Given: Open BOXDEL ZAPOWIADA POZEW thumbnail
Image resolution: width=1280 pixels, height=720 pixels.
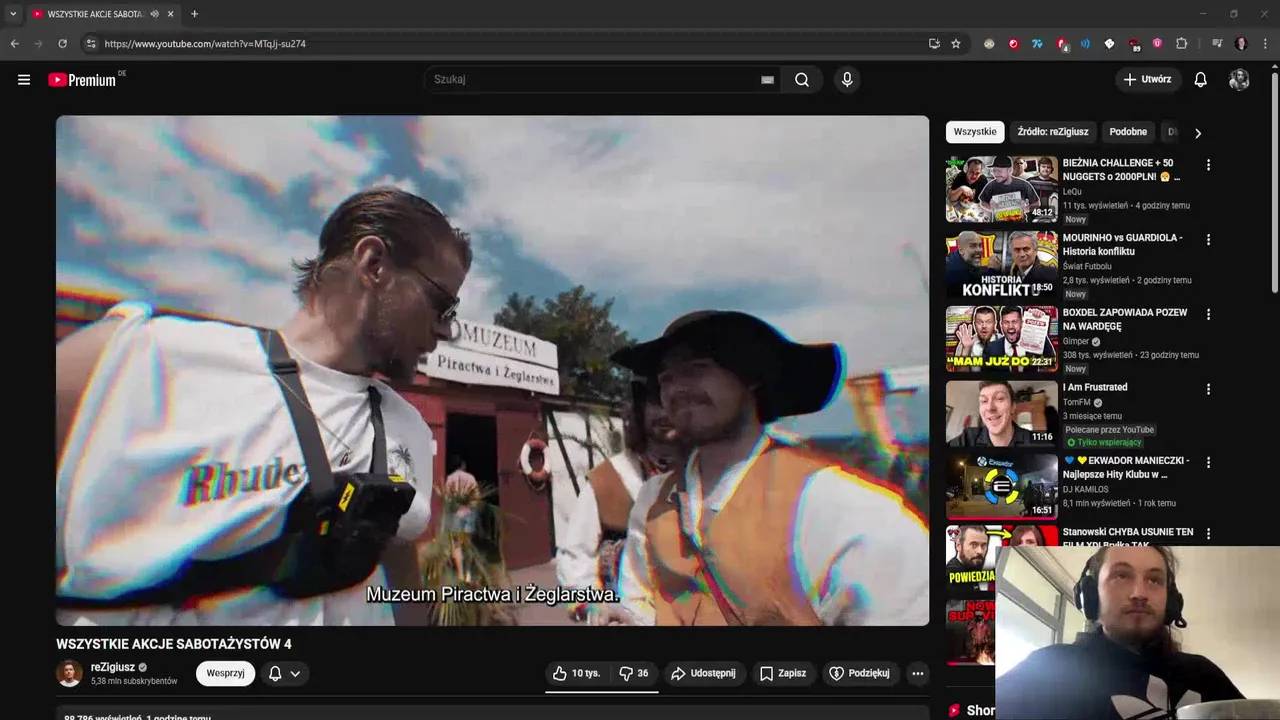Looking at the screenshot, I should (x=1001, y=338).
